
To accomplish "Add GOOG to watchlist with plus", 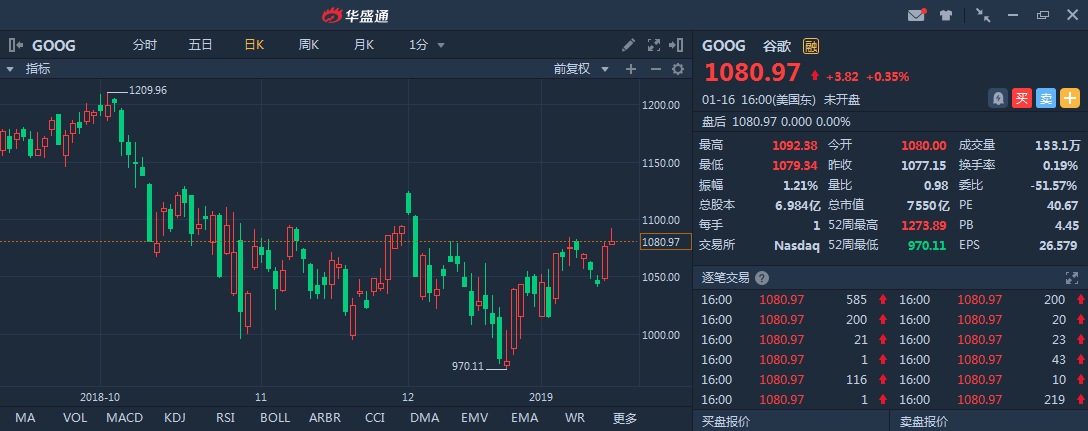I will pyautogui.click(x=1069, y=99).
